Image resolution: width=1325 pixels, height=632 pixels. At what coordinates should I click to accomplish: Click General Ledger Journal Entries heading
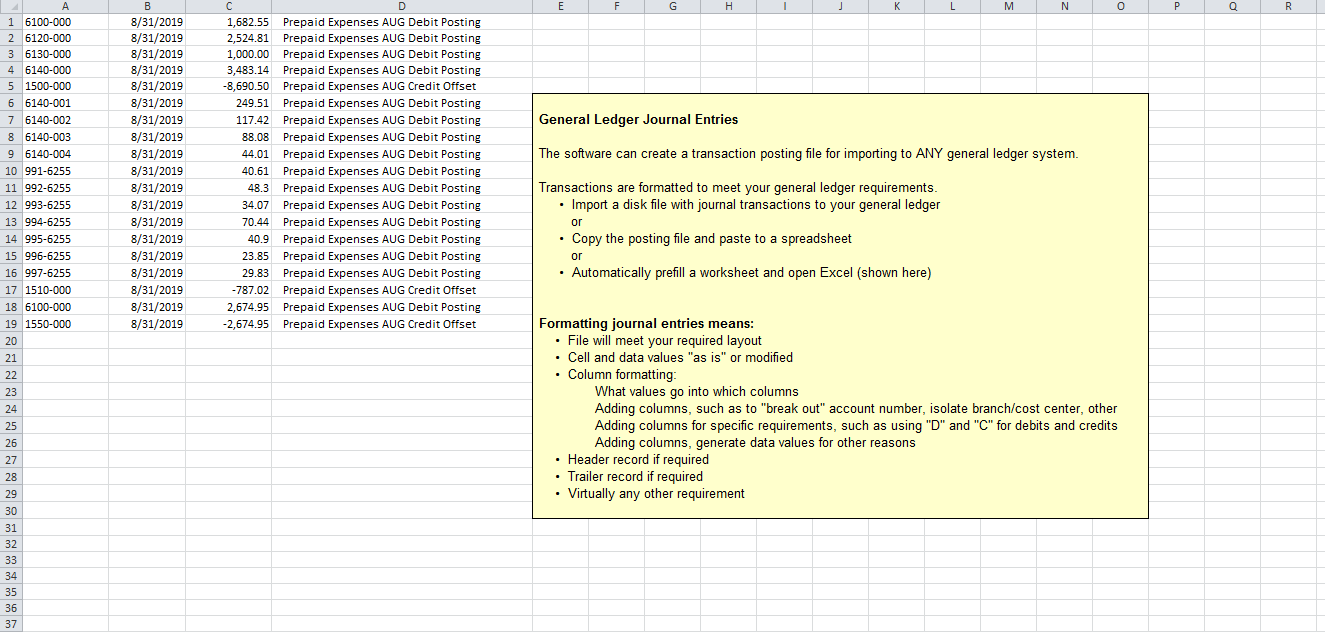(638, 119)
